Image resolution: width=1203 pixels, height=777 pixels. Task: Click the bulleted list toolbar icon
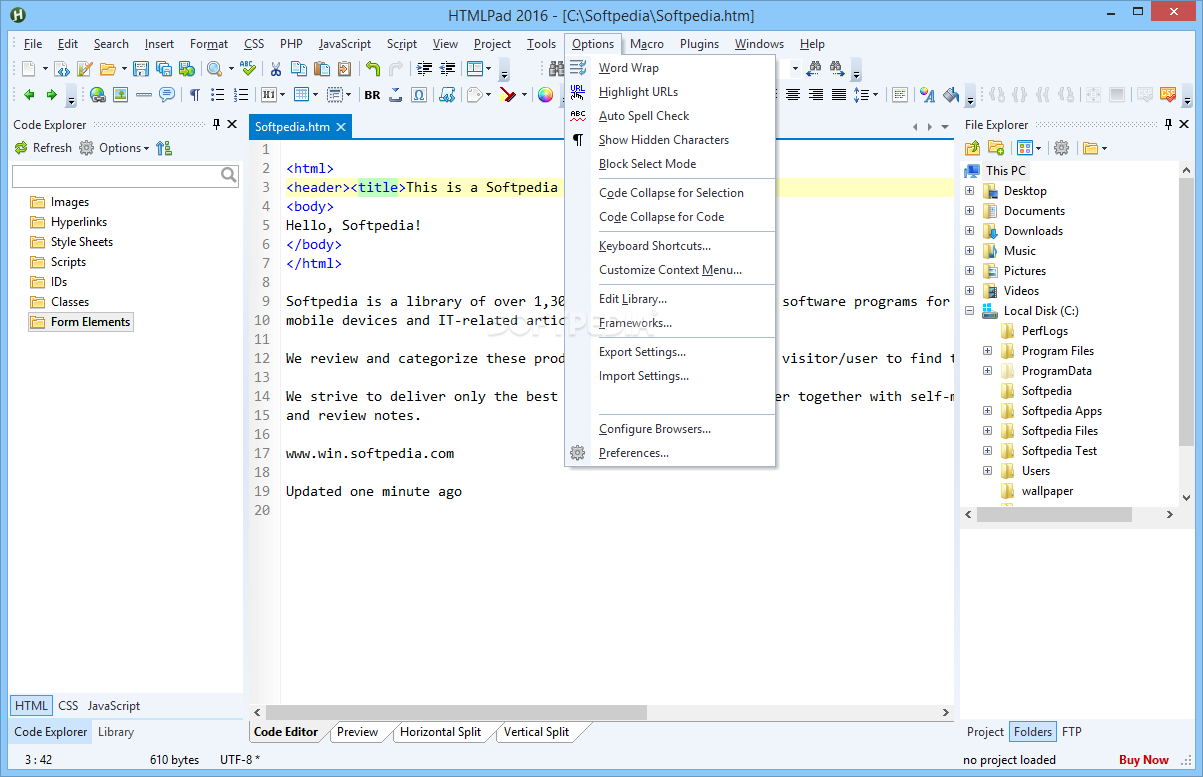[217, 95]
